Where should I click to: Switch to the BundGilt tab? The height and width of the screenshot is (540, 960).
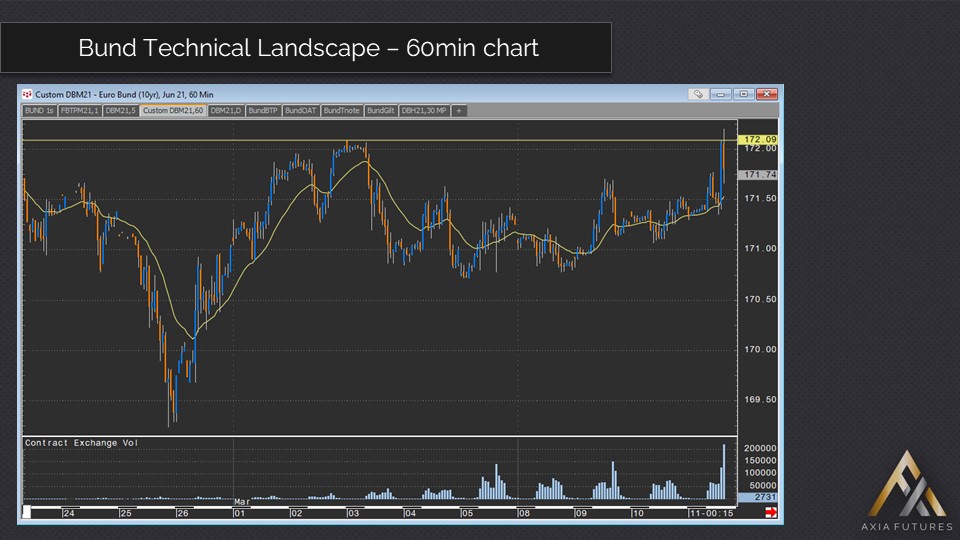click(x=381, y=111)
